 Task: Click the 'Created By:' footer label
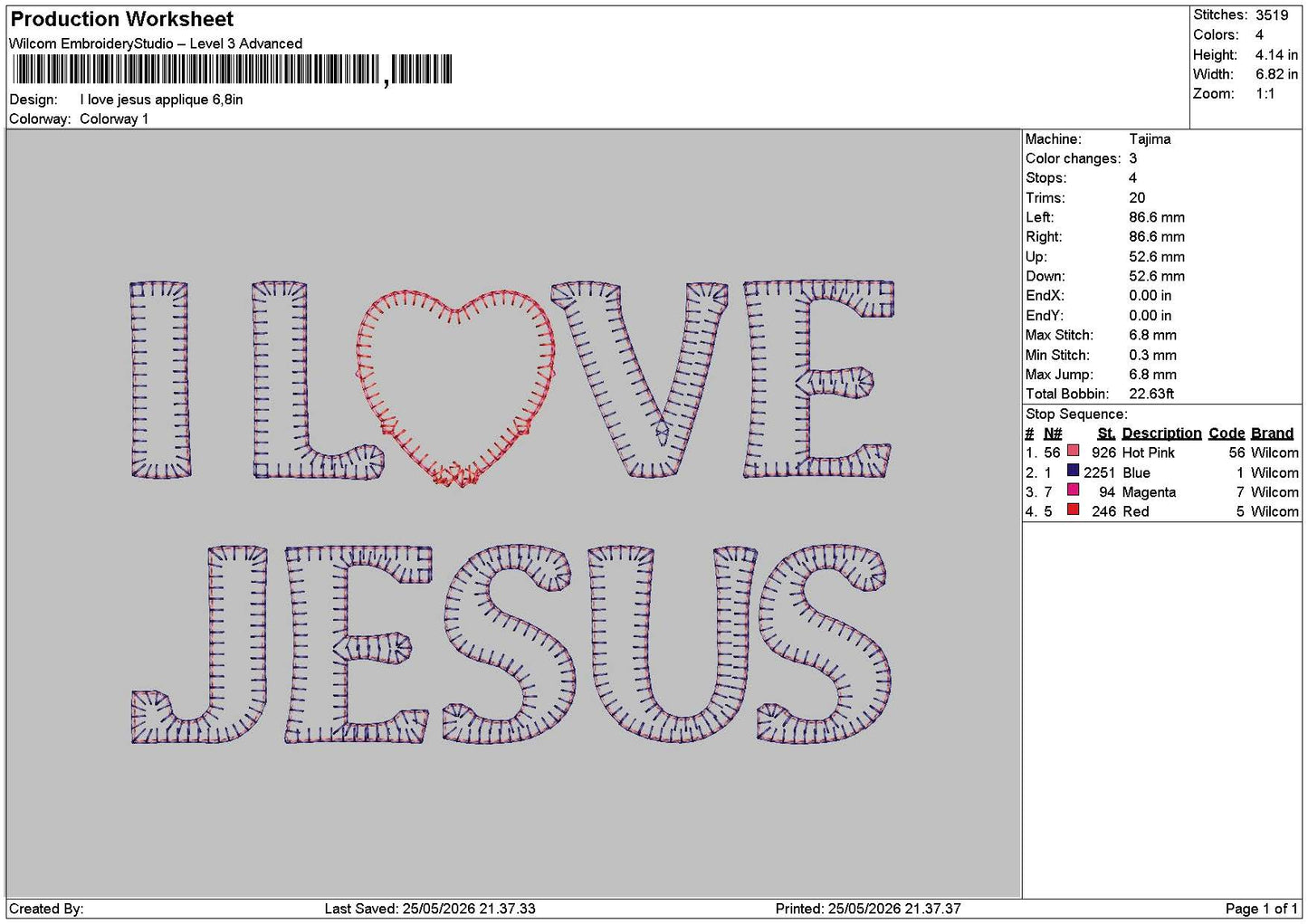tap(46, 909)
